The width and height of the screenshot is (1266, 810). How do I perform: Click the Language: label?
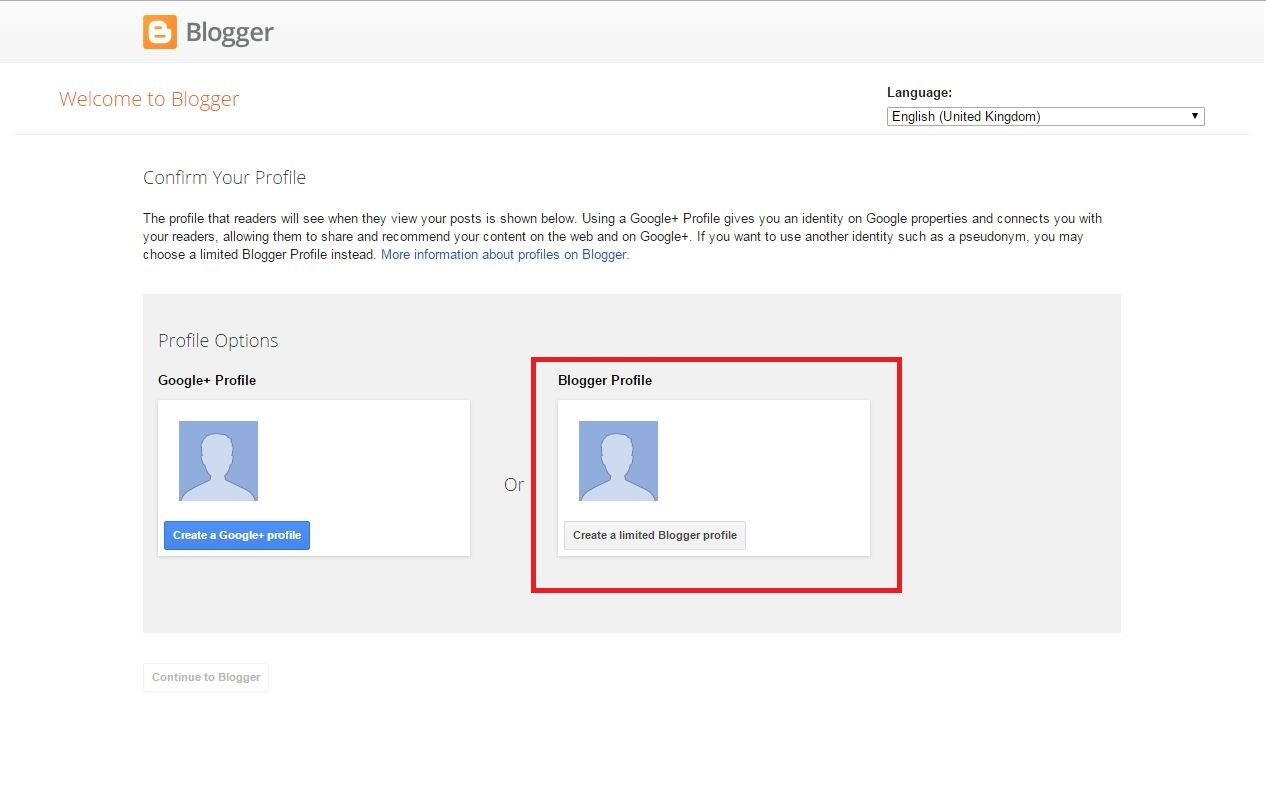coord(920,93)
